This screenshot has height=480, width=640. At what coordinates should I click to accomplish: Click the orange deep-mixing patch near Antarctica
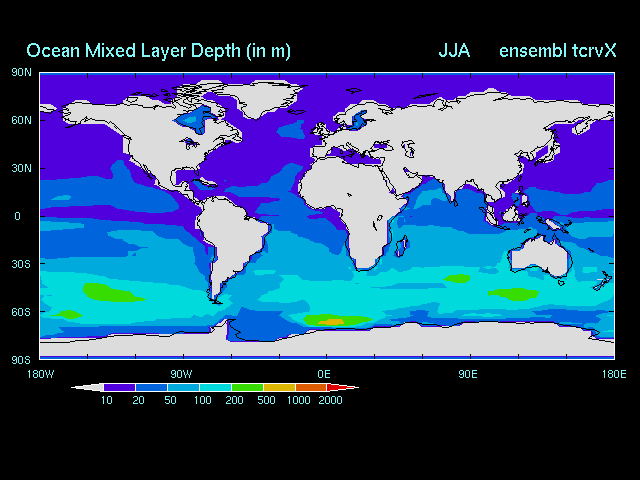tap(333, 321)
